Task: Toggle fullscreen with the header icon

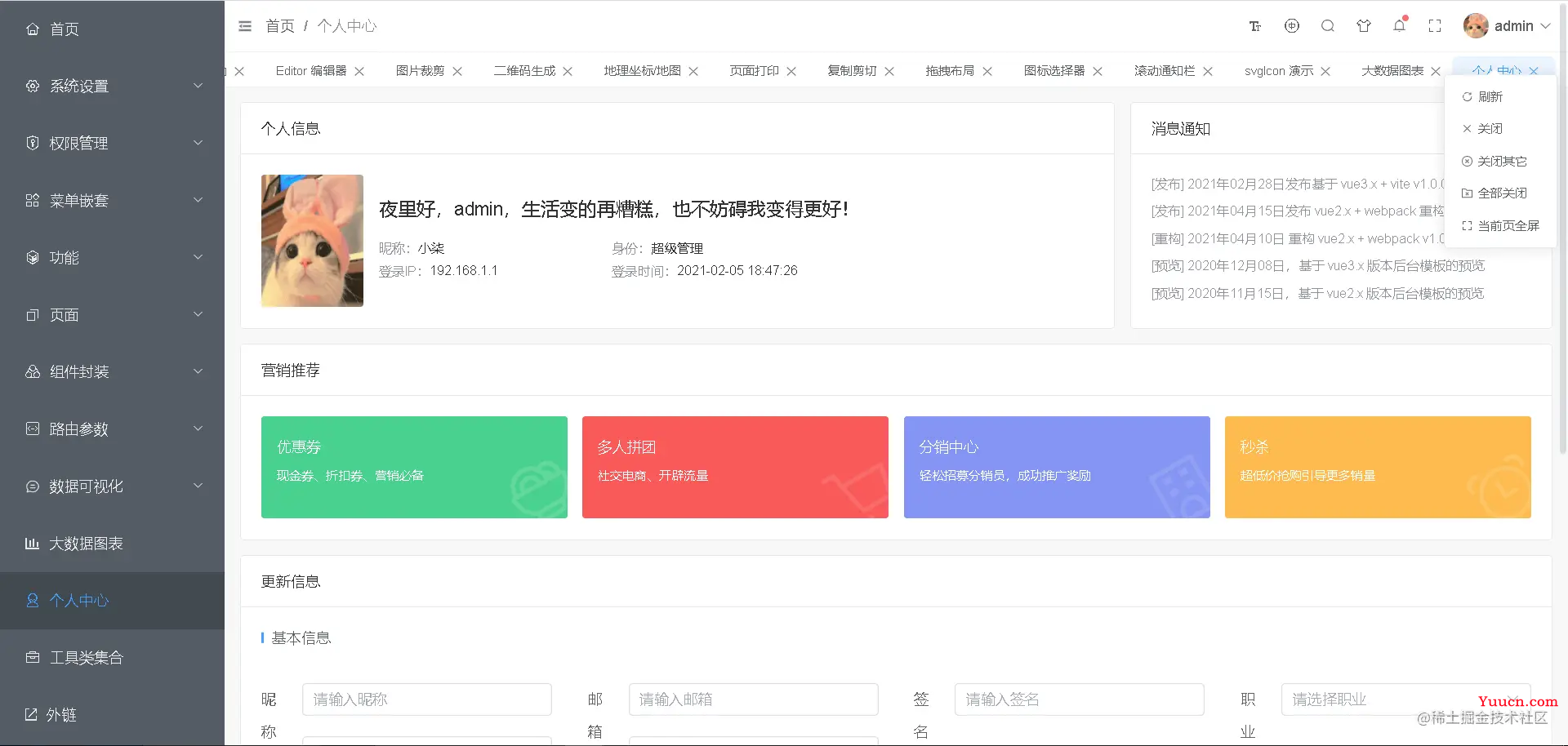Action: [1435, 26]
